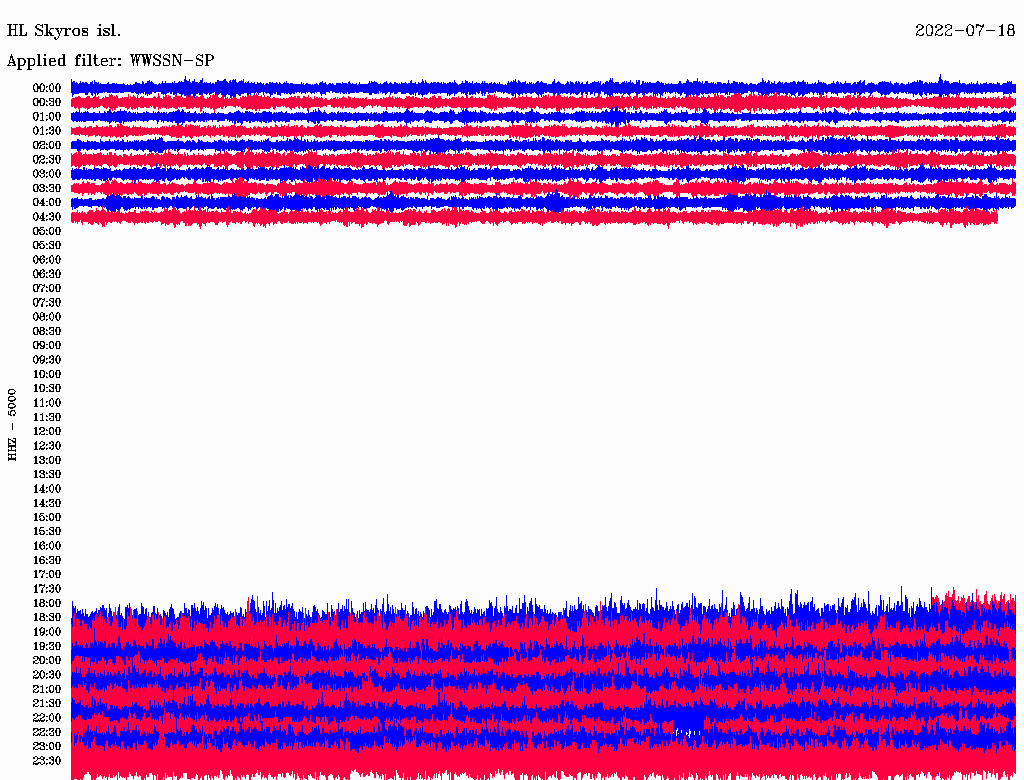Image resolution: width=1024 pixels, height=780 pixels.
Task: Select the 15:00 time label
Action: point(47,517)
